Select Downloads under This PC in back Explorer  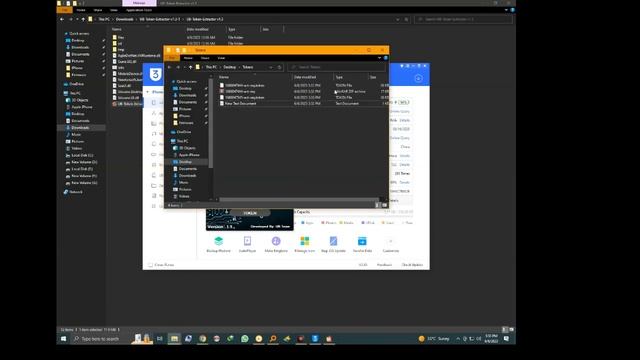(x=80, y=128)
